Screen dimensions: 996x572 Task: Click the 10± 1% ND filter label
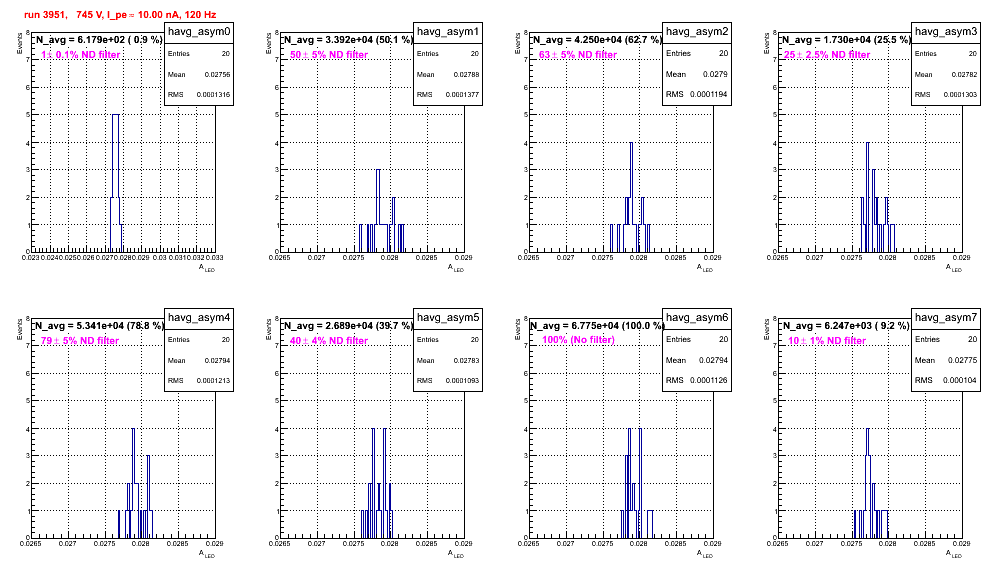(x=827, y=341)
